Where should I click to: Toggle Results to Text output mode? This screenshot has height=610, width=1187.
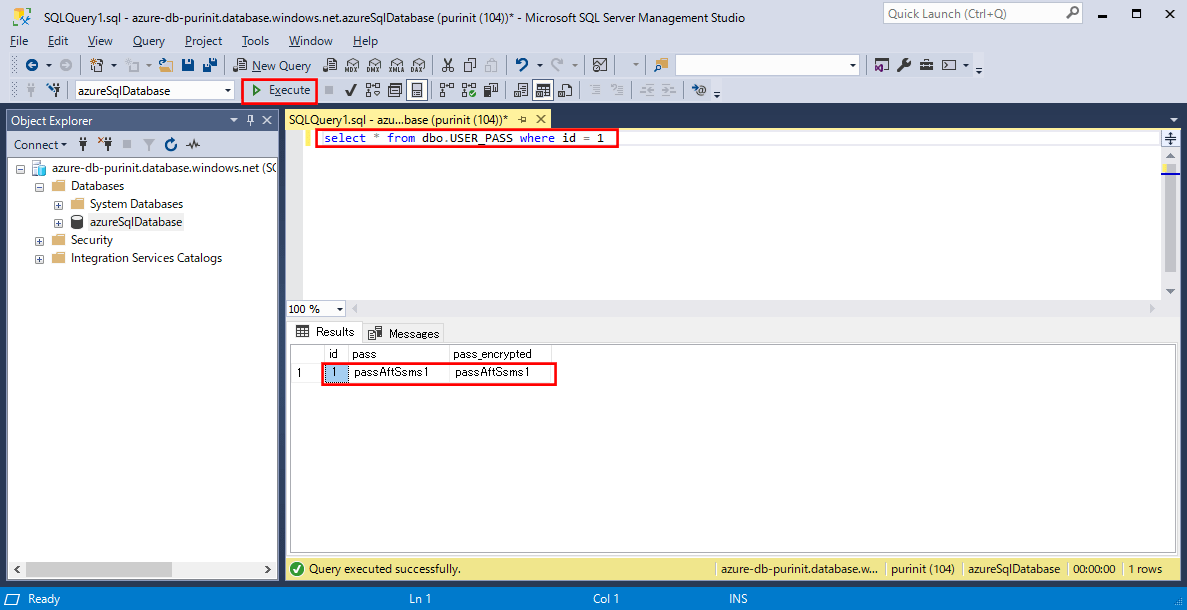pyautogui.click(x=521, y=91)
